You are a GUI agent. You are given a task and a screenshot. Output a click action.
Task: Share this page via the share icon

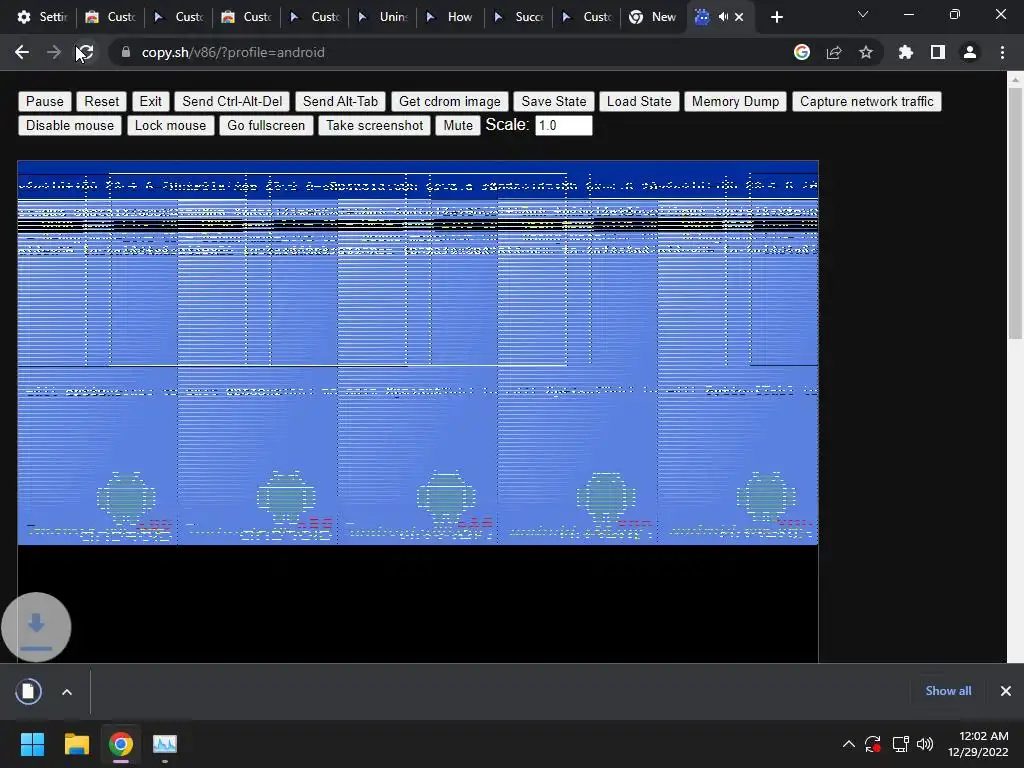[834, 52]
